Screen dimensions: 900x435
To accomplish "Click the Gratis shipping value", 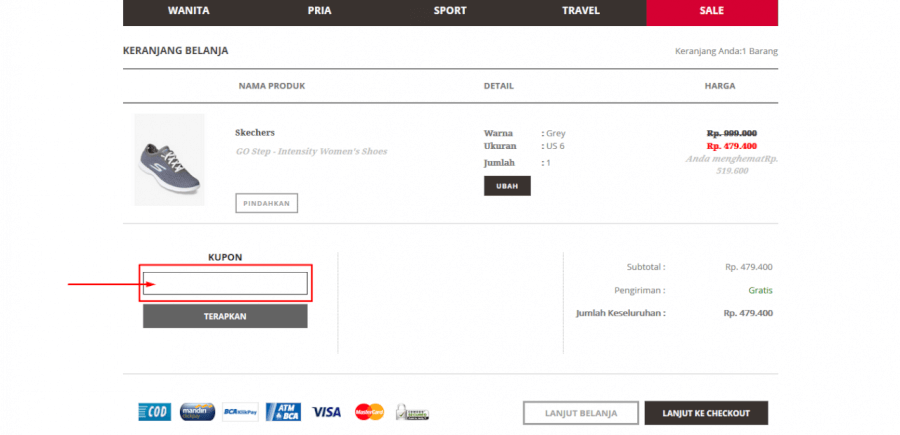I will 761,290.
